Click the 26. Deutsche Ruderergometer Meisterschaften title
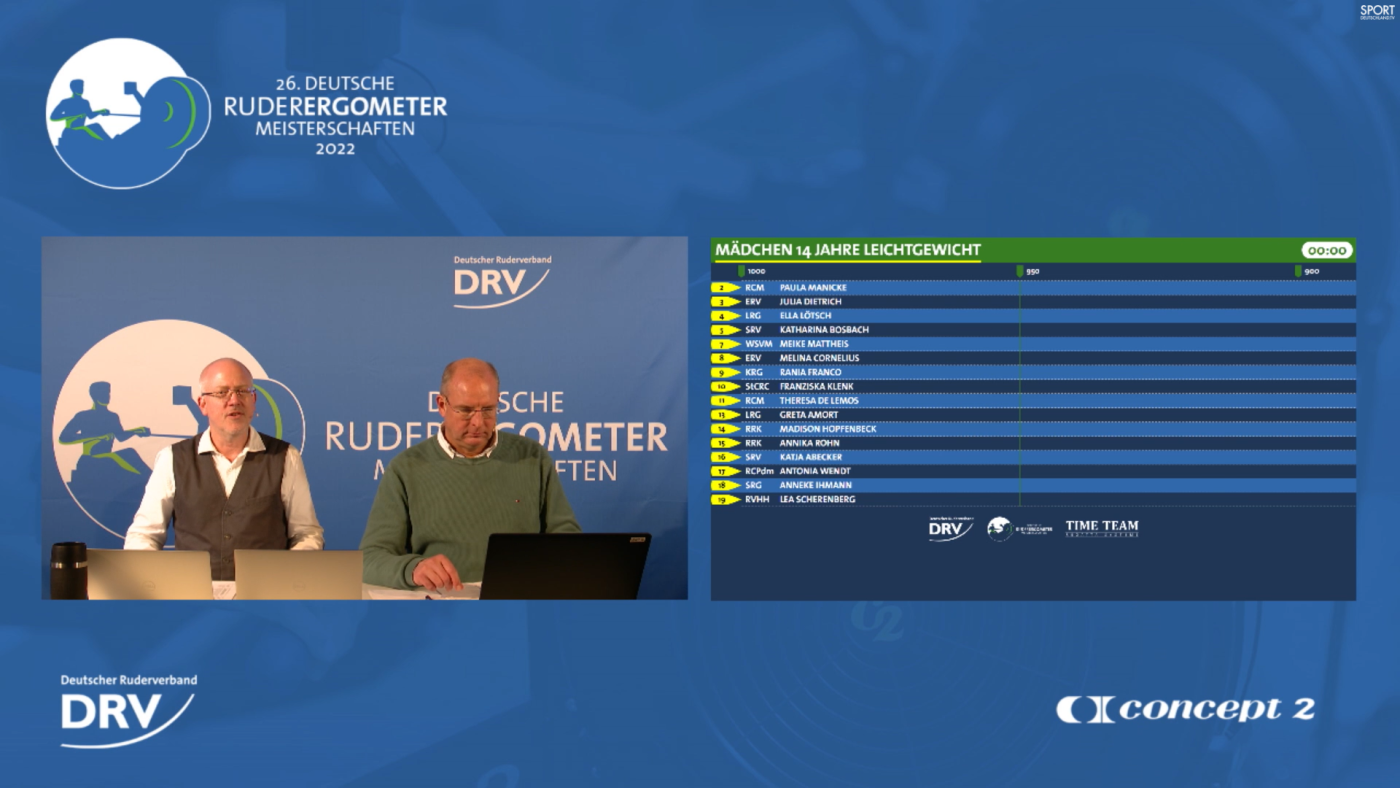 pos(335,116)
